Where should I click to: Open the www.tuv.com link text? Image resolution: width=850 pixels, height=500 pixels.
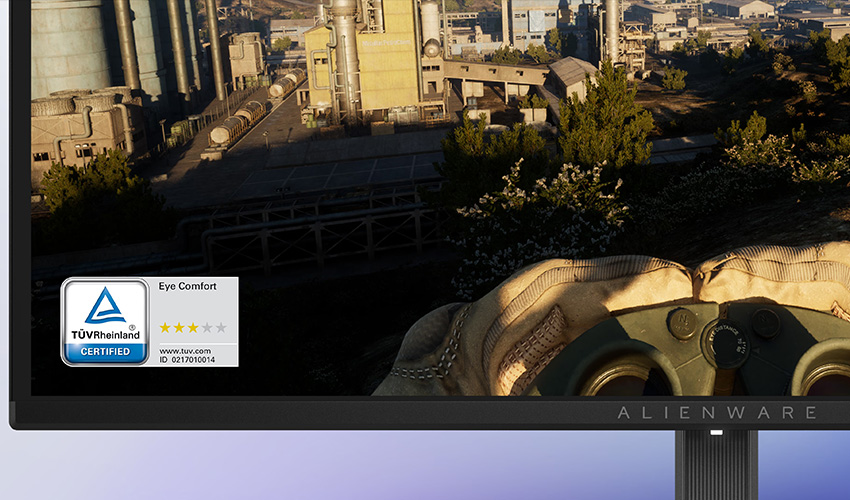tap(185, 351)
